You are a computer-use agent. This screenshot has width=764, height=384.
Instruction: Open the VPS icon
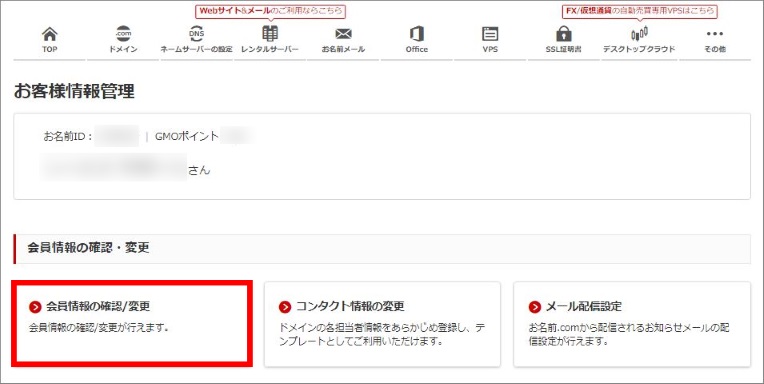tap(490, 34)
